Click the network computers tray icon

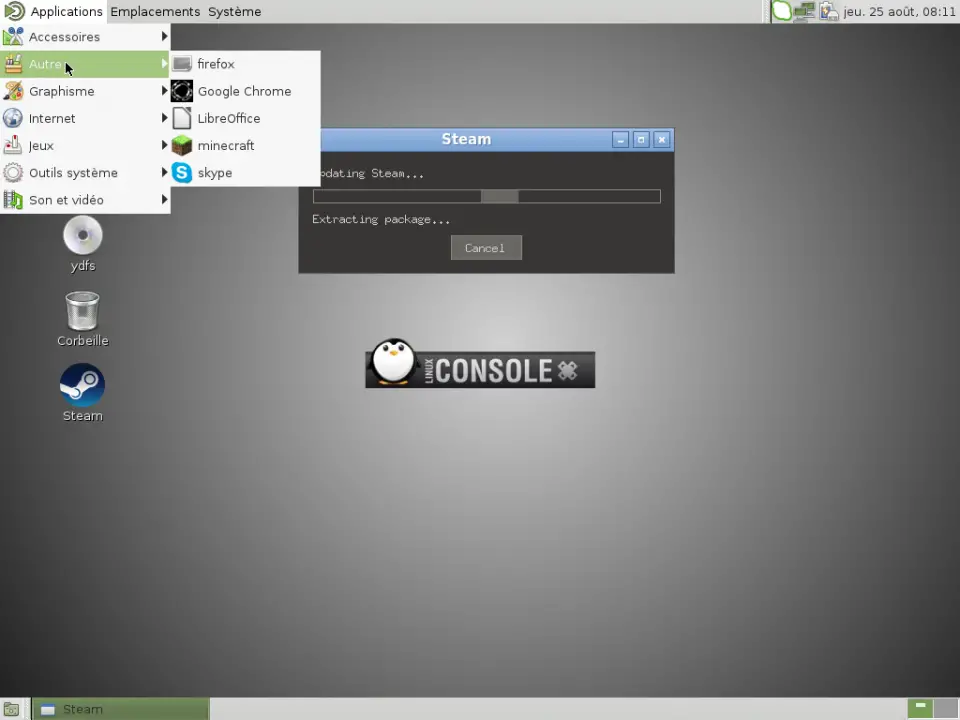coord(804,11)
